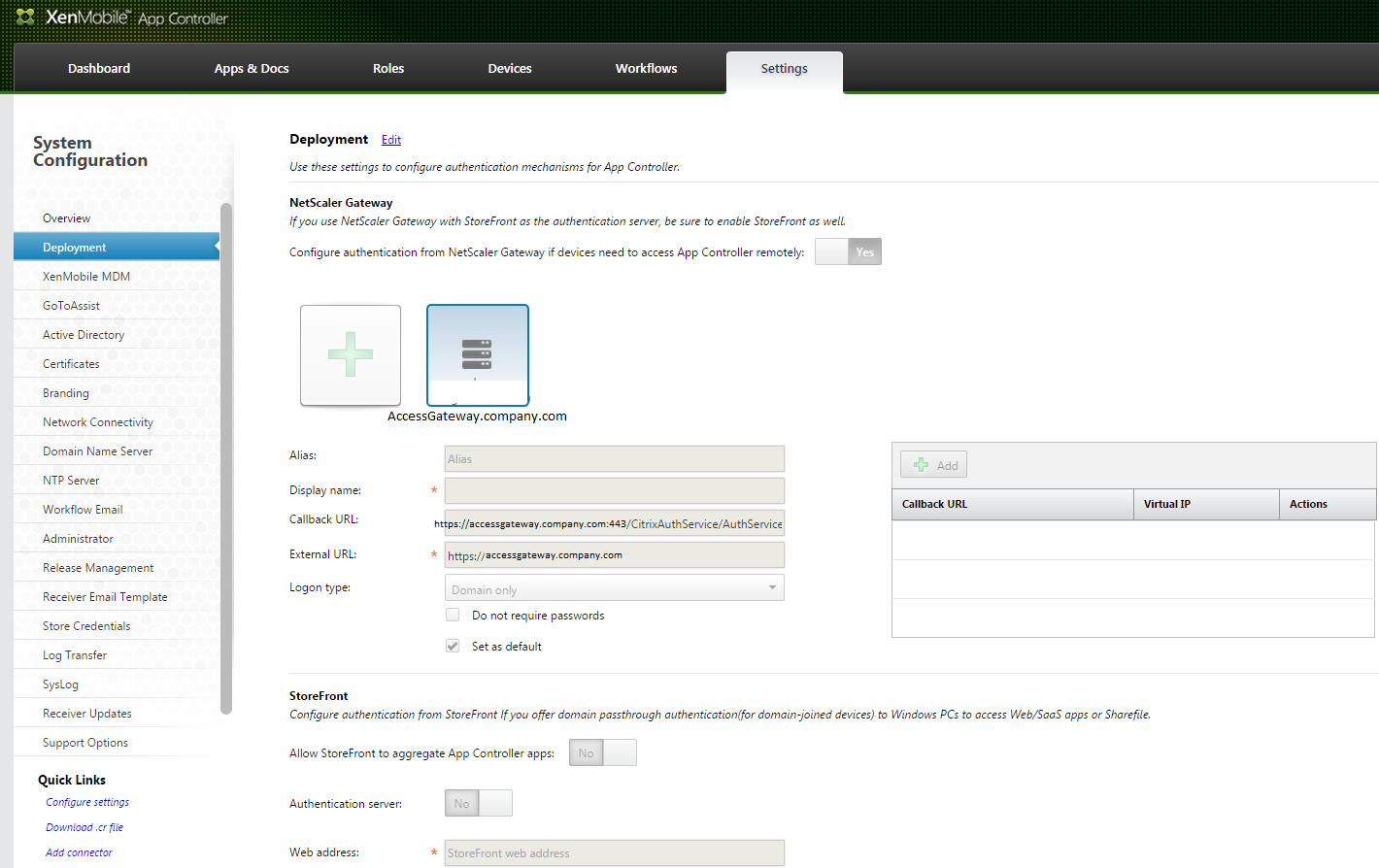Open the Workflows tab
This screenshot has height=868, width=1379.
[x=646, y=68]
